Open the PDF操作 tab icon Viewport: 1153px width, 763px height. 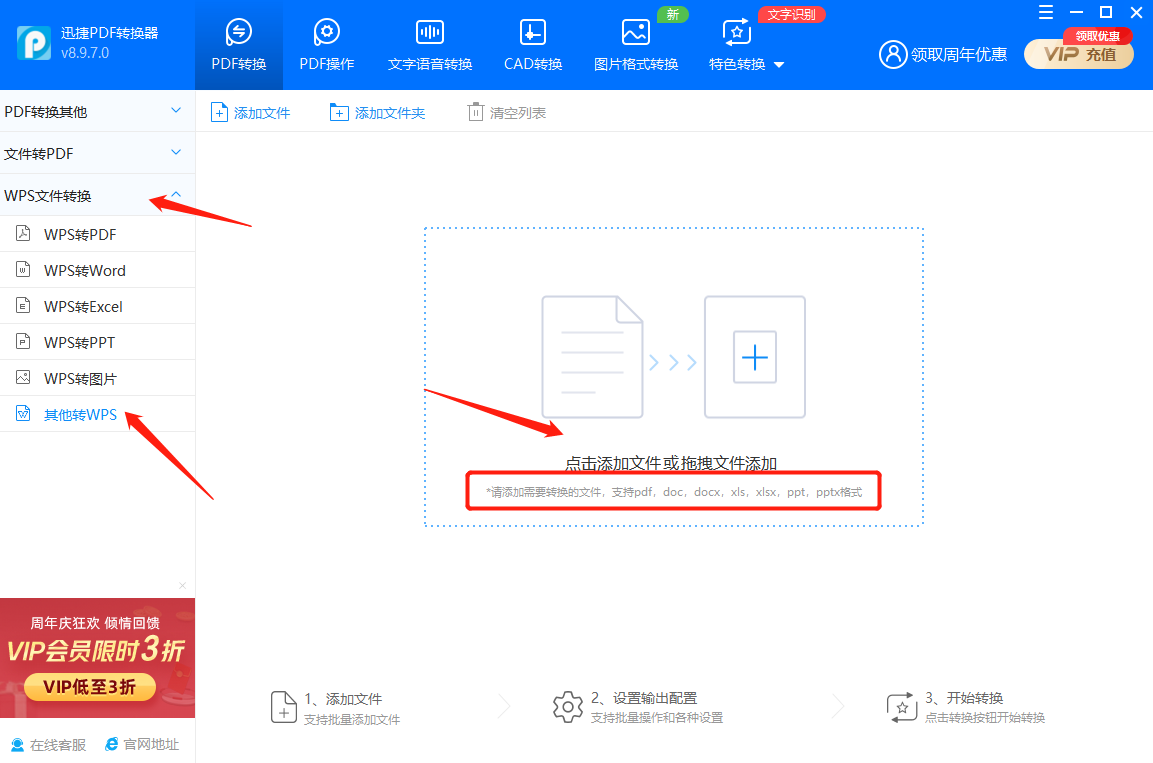[326, 33]
